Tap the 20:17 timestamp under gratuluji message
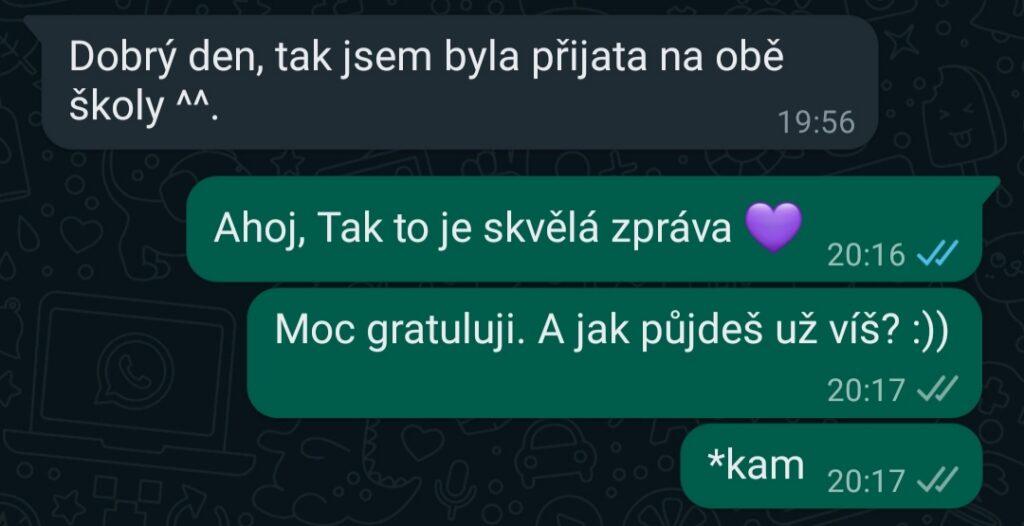Screen dimensions: 1024x526 866,391
